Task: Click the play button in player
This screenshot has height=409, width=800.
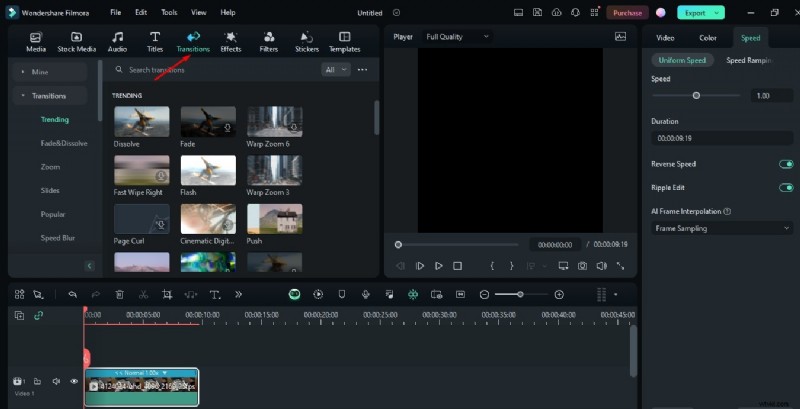Action: 438,266
